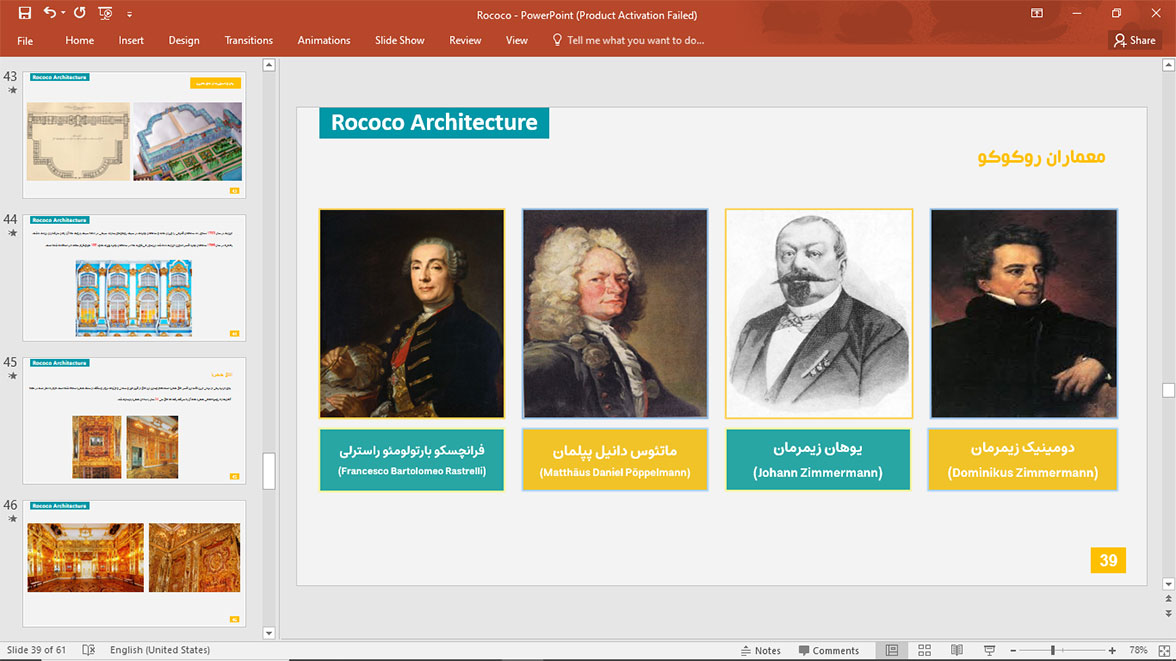Go to previous slide double-arrow button
Viewport: 1176px width, 661px height.
point(1168,599)
